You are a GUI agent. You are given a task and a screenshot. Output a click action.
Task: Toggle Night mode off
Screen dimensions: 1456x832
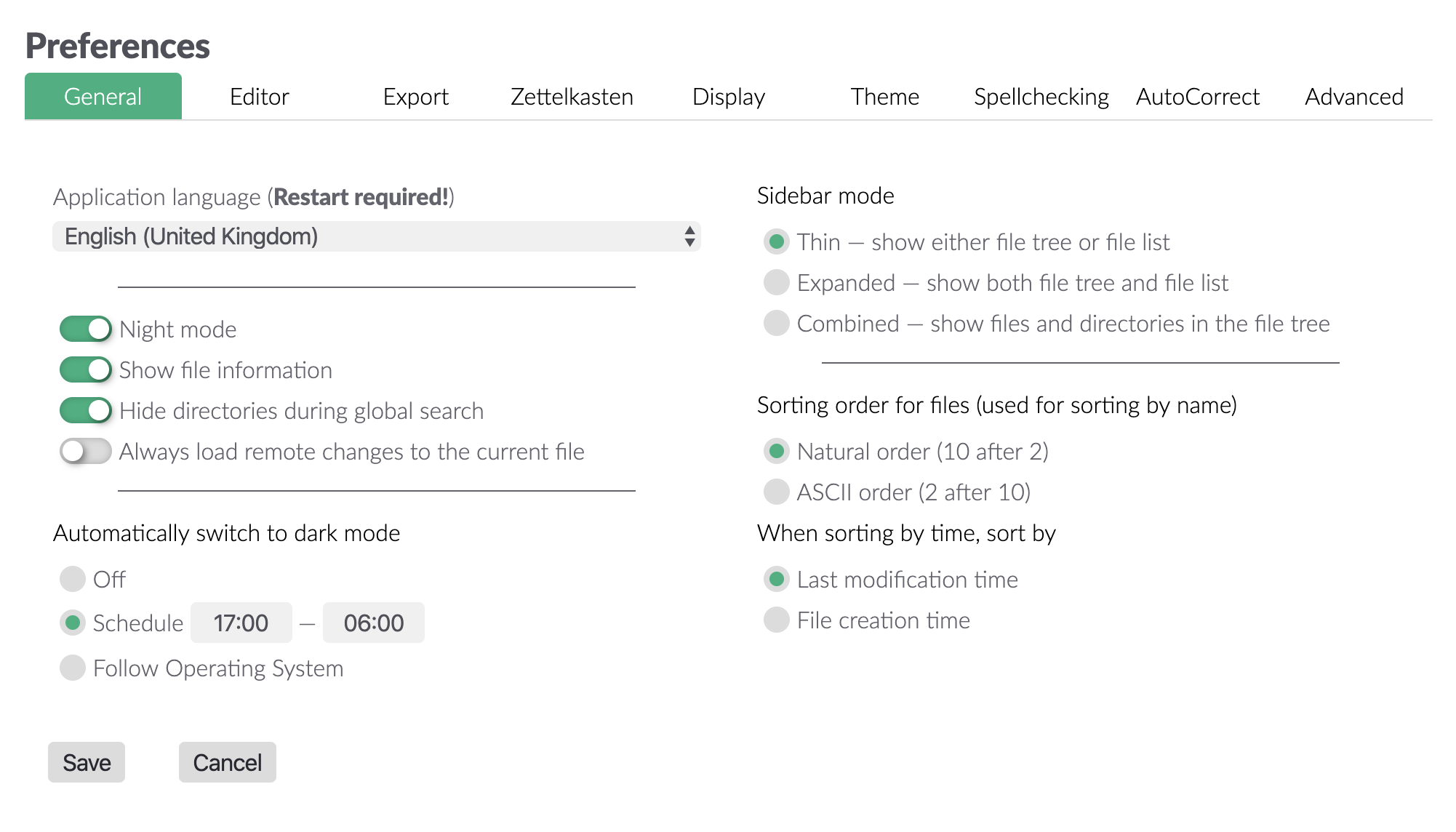coord(85,329)
